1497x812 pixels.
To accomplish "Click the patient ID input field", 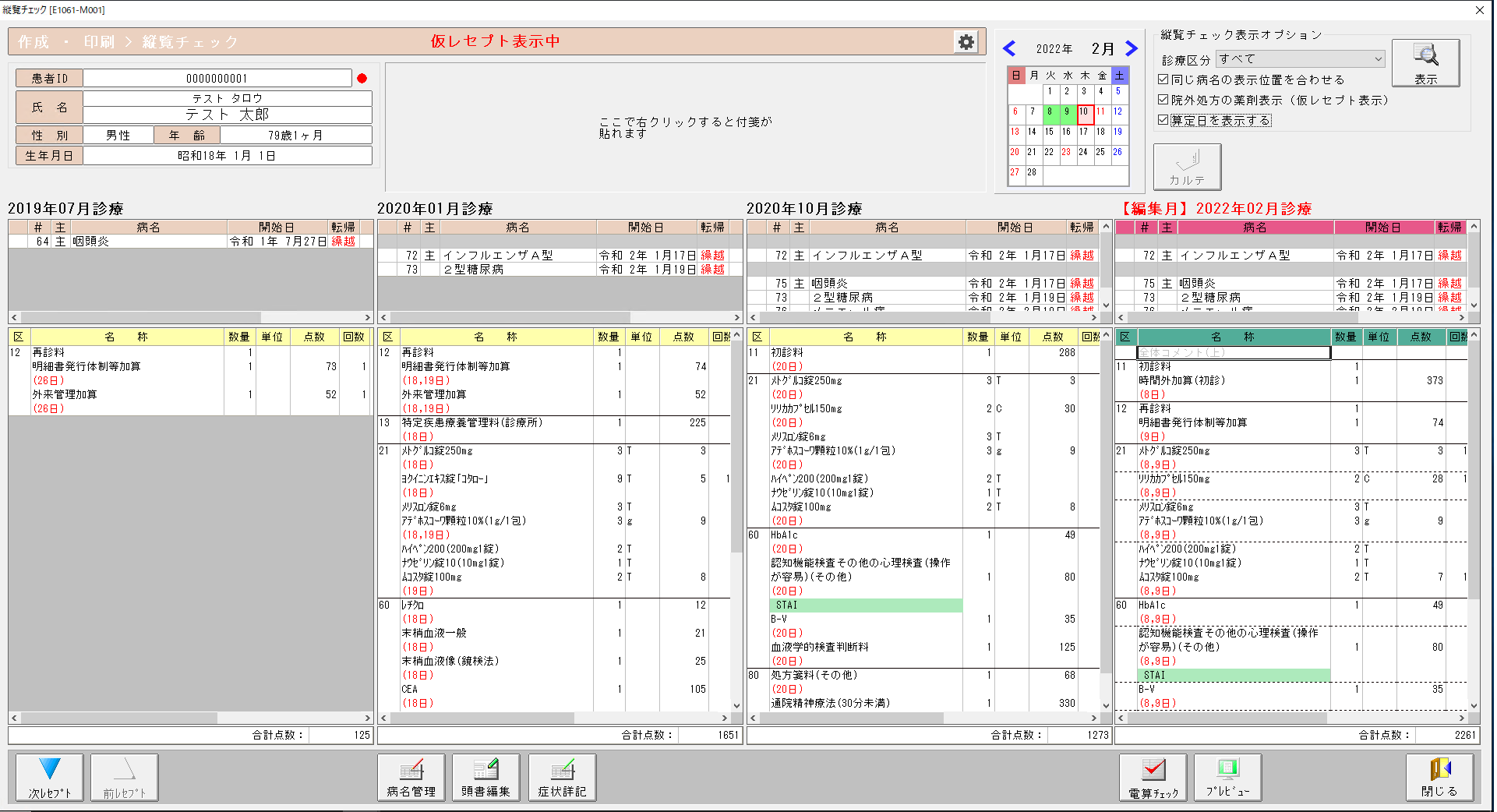I will point(217,78).
